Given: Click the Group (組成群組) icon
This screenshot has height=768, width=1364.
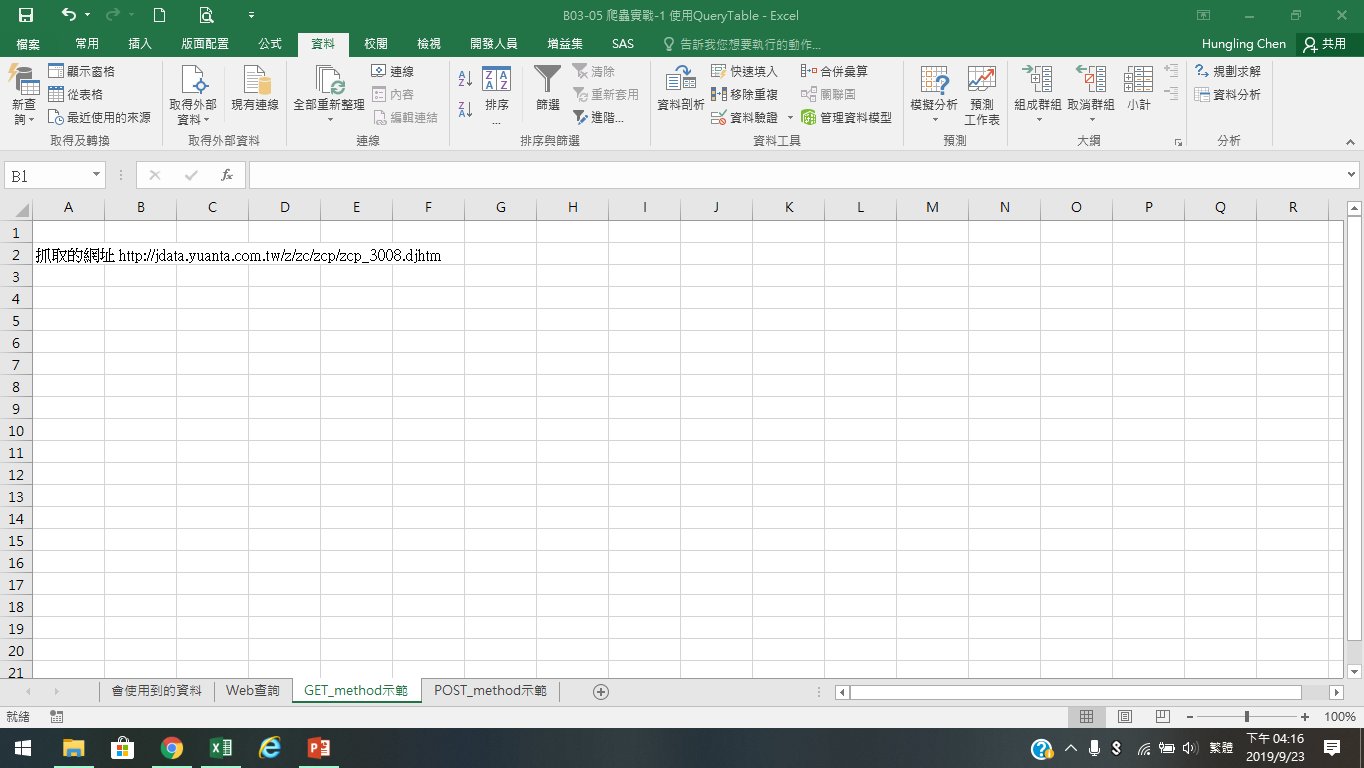Looking at the screenshot, I should click(x=1037, y=80).
